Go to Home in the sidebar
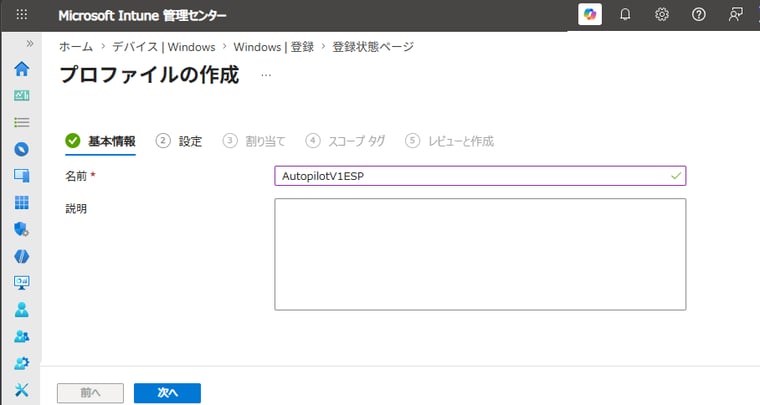The image size is (760, 405). 21,69
